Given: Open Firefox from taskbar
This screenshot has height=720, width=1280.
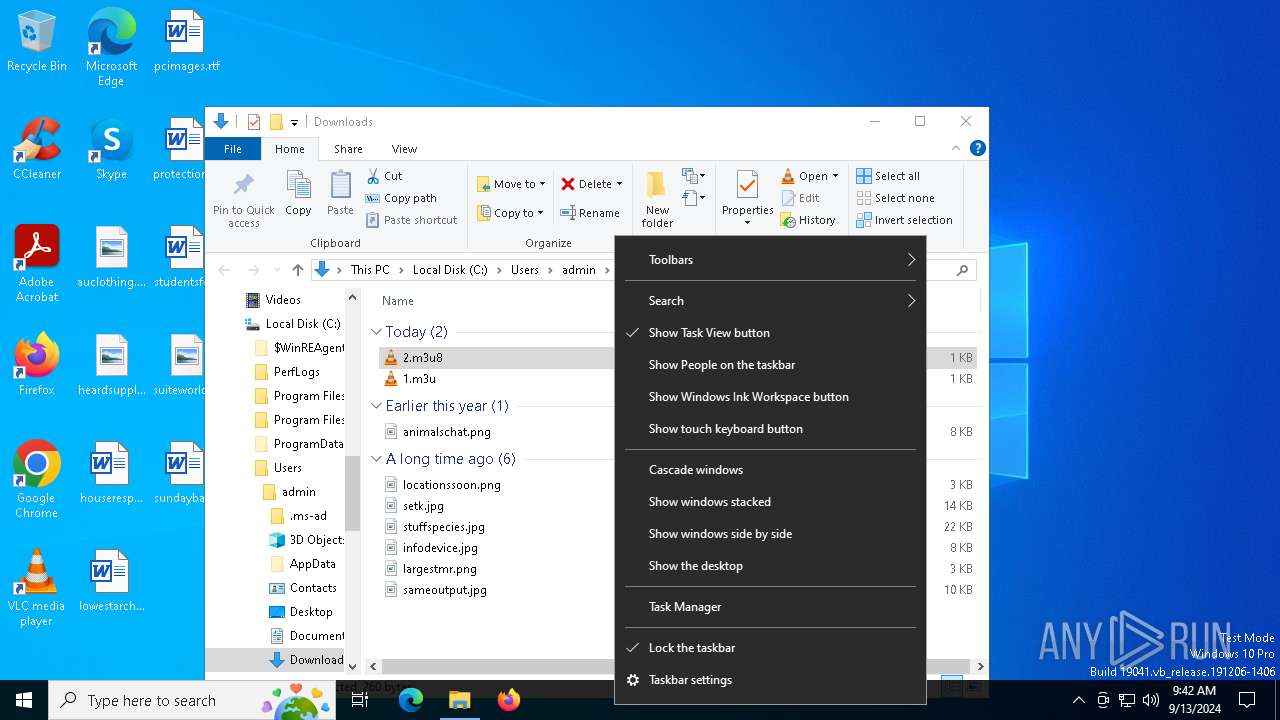Looking at the screenshot, I should 509,700.
